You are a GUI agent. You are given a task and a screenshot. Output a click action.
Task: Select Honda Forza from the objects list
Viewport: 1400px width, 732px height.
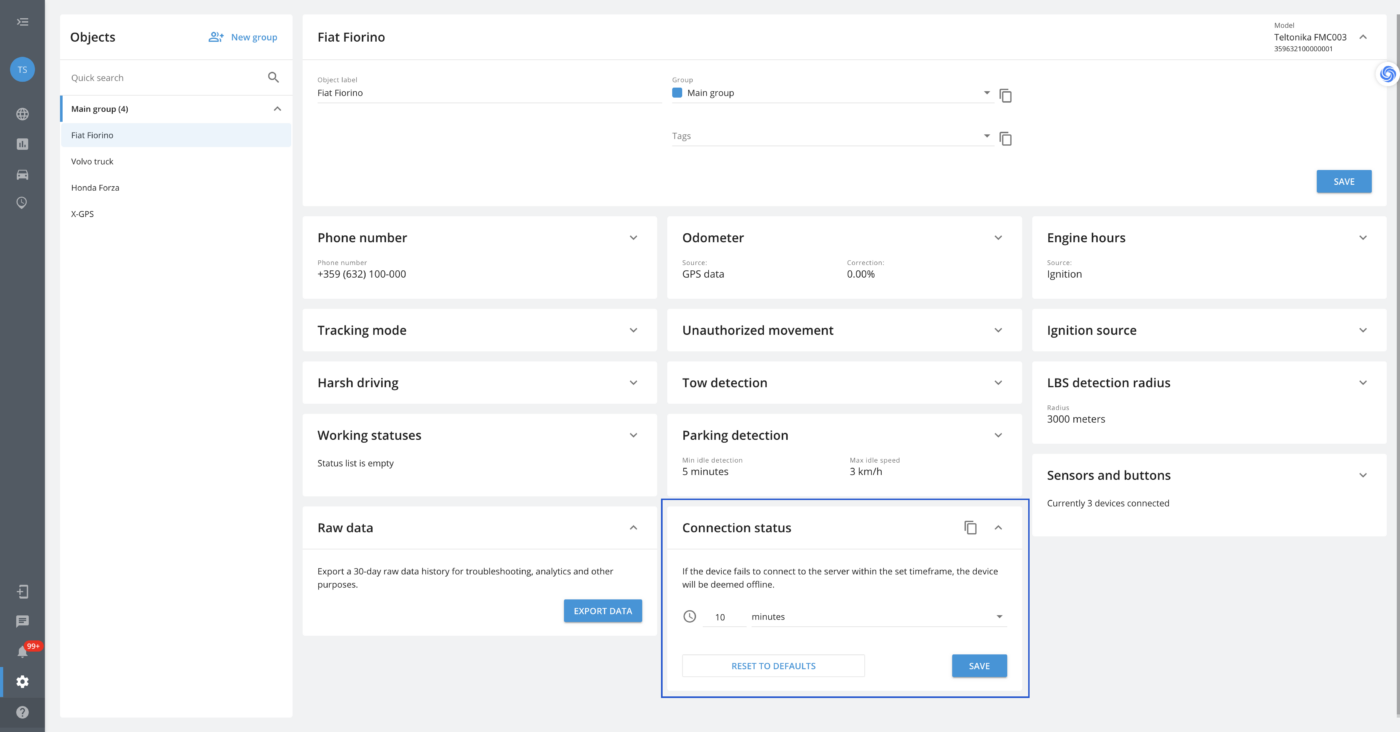pos(94,187)
